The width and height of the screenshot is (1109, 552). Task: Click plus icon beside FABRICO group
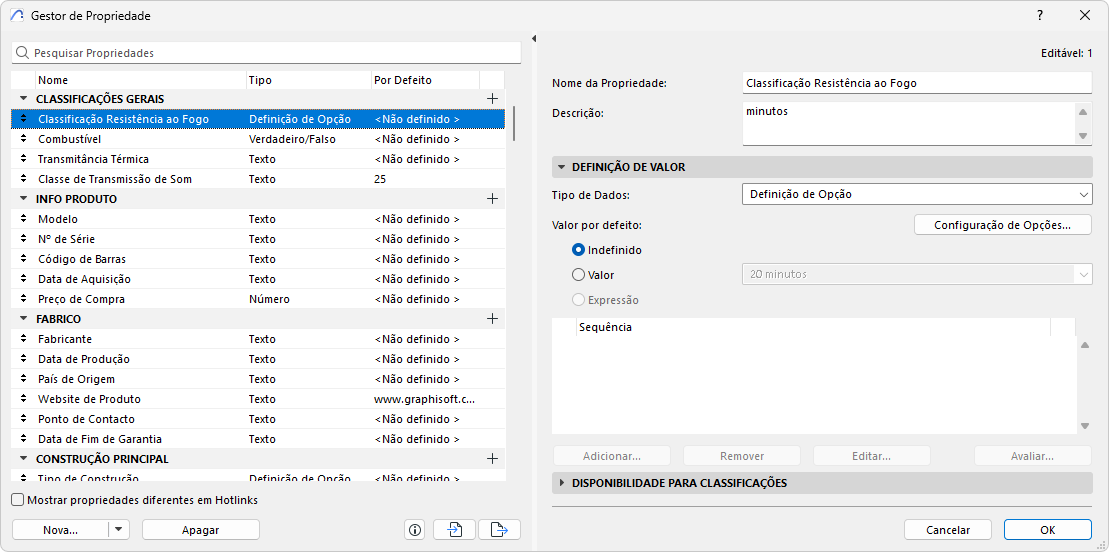492,319
